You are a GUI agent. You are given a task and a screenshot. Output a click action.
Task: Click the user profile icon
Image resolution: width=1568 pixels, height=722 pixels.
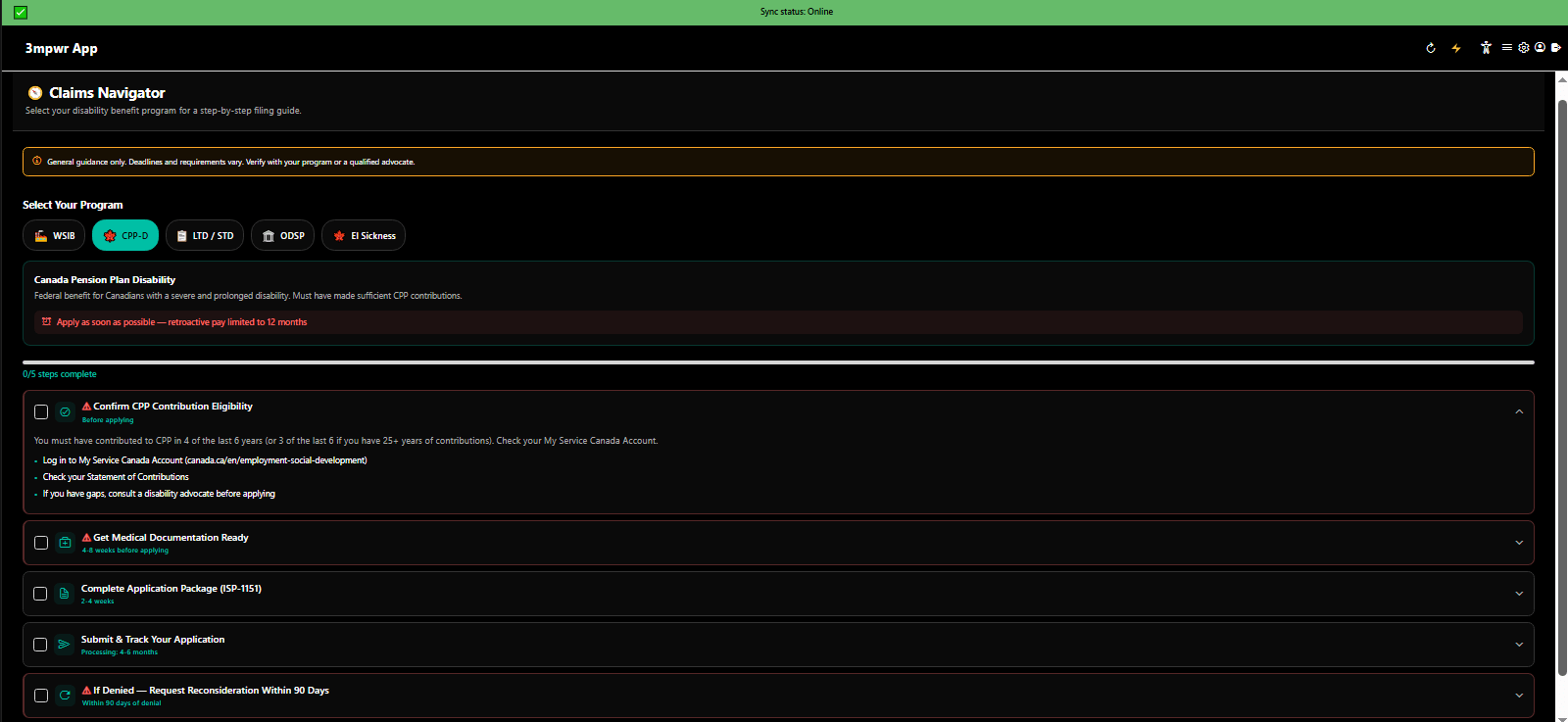click(1540, 47)
